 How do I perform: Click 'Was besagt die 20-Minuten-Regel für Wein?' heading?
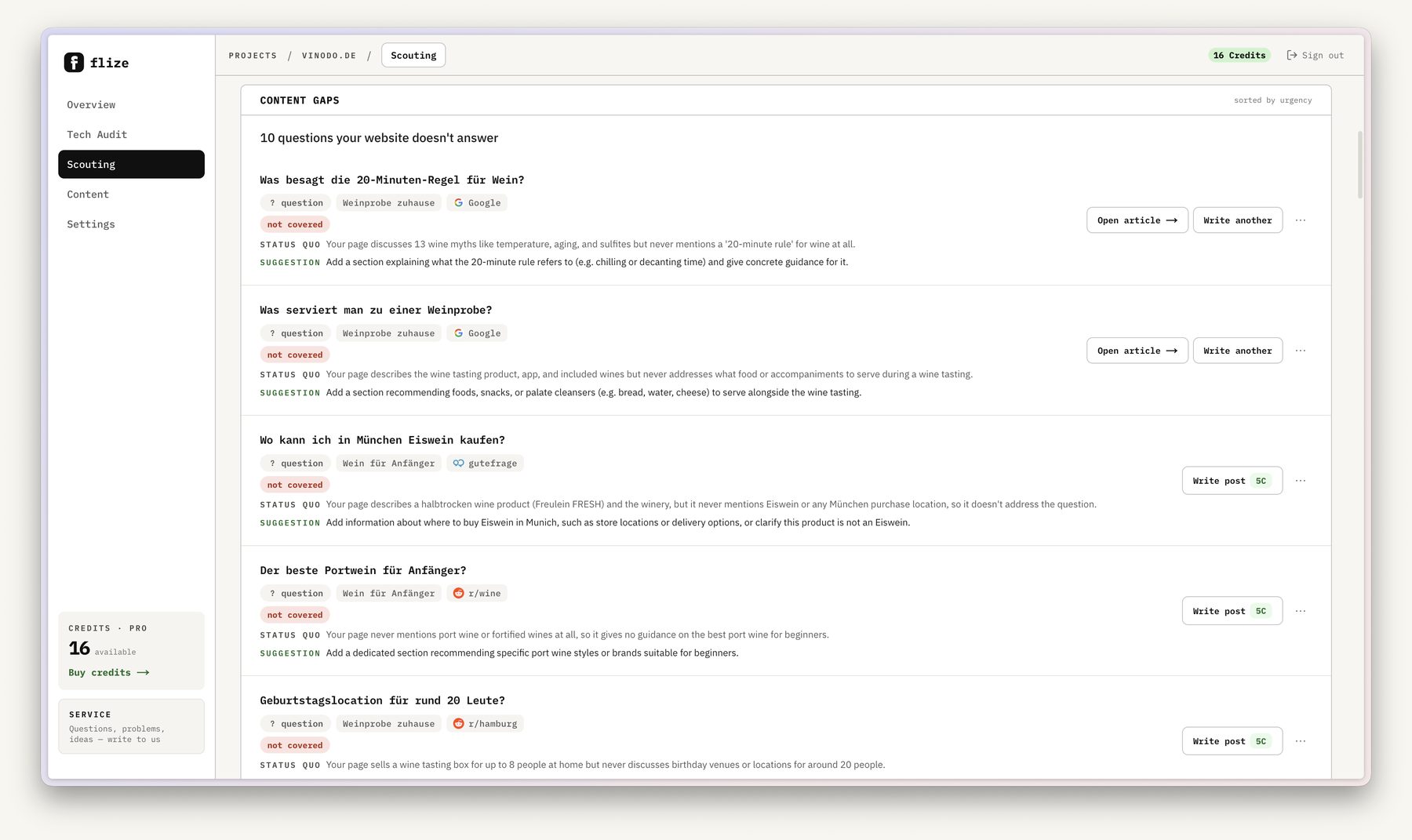392,180
